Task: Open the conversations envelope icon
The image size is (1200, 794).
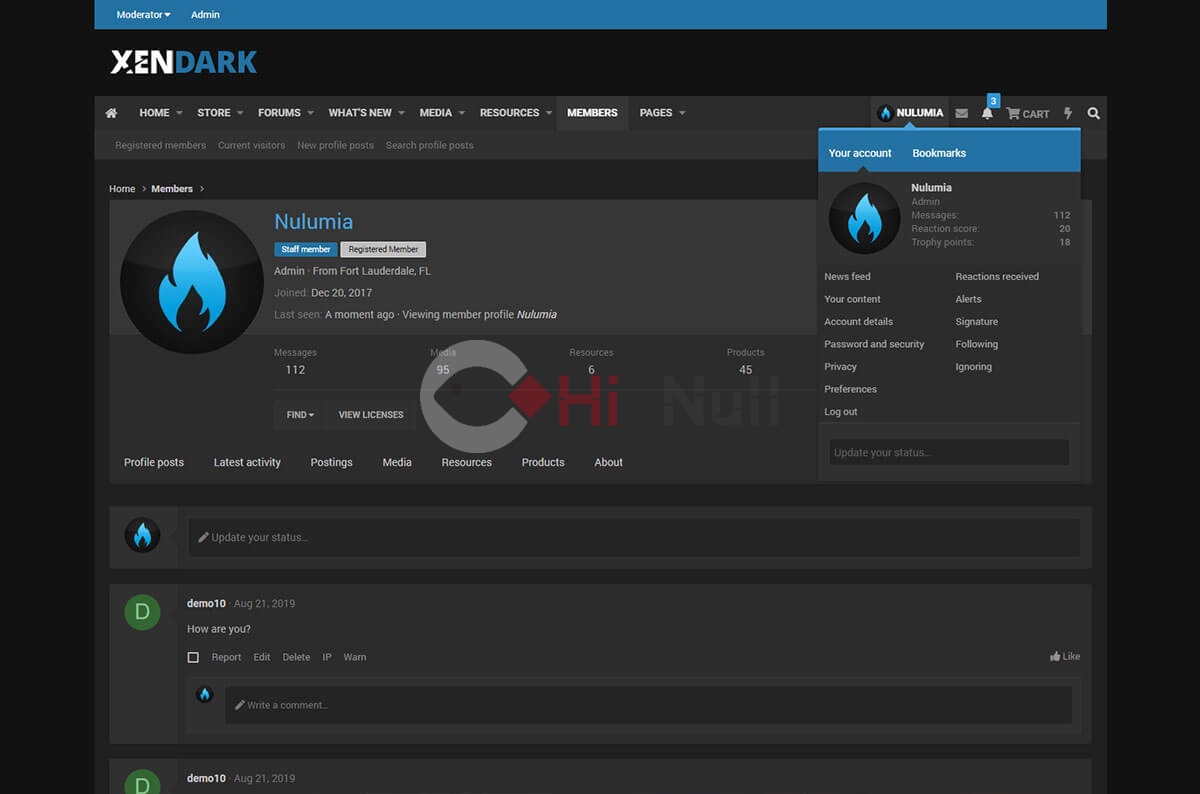Action: point(961,114)
